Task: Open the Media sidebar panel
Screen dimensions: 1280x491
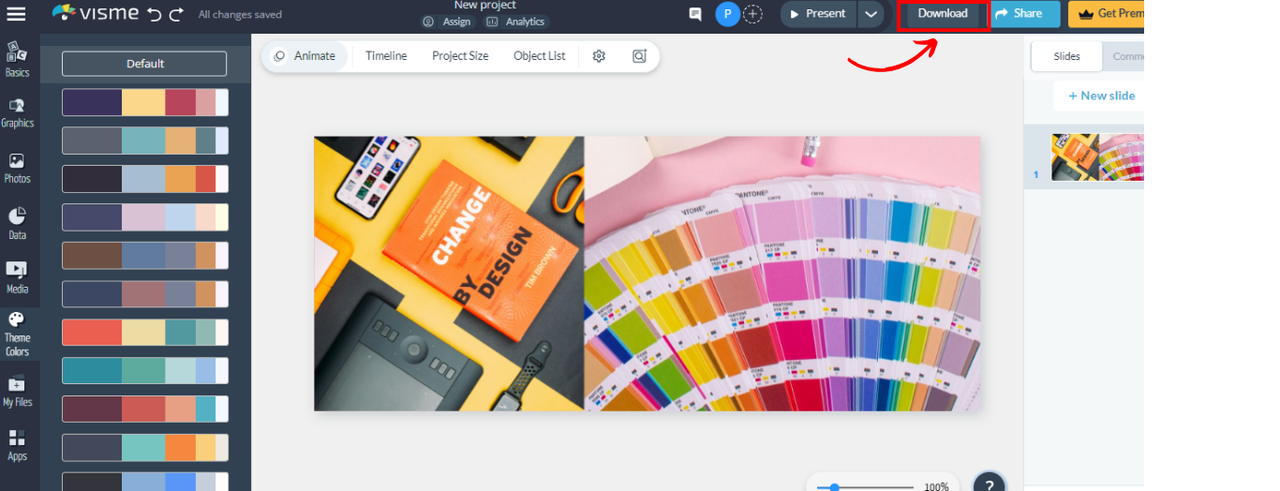Action: tap(17, 278)
